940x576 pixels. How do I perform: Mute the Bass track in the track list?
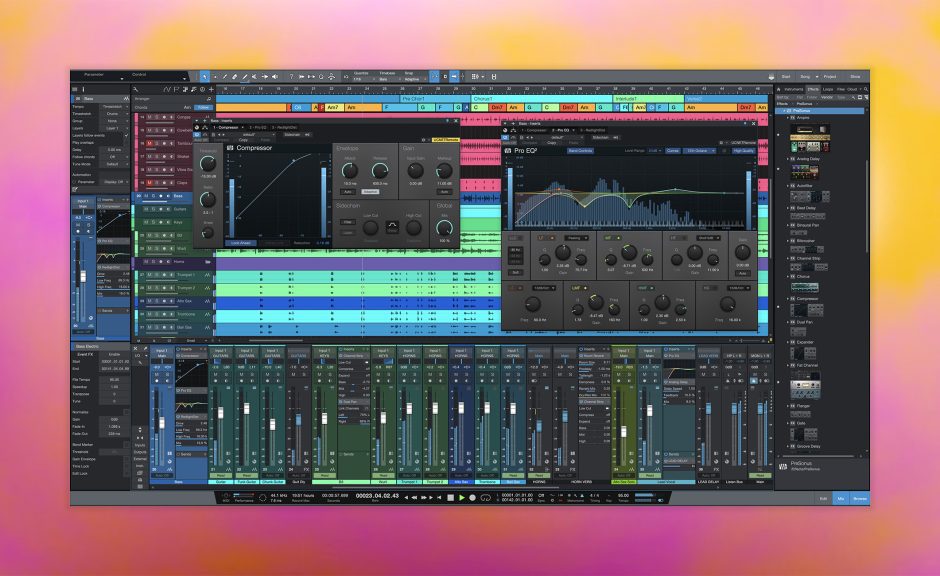pyautogui.click(x=145, y=196)
